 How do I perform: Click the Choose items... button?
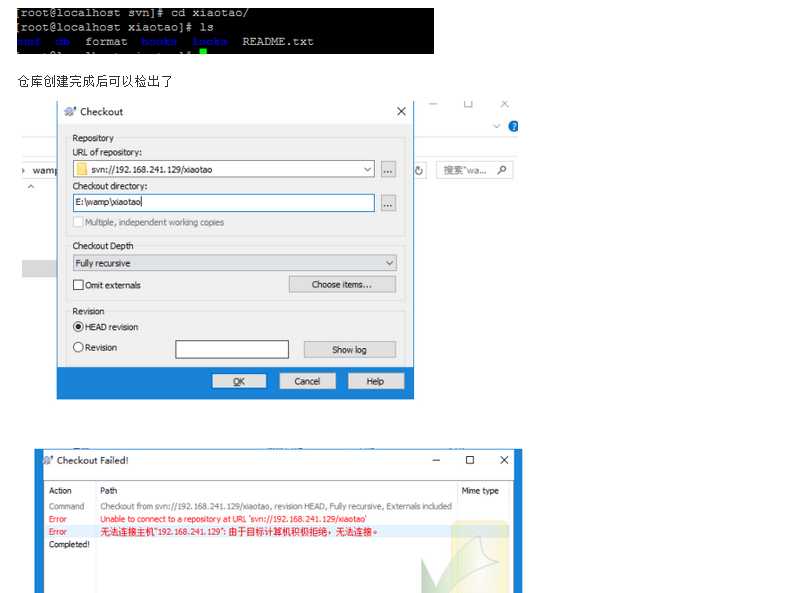tap(342, 284)
